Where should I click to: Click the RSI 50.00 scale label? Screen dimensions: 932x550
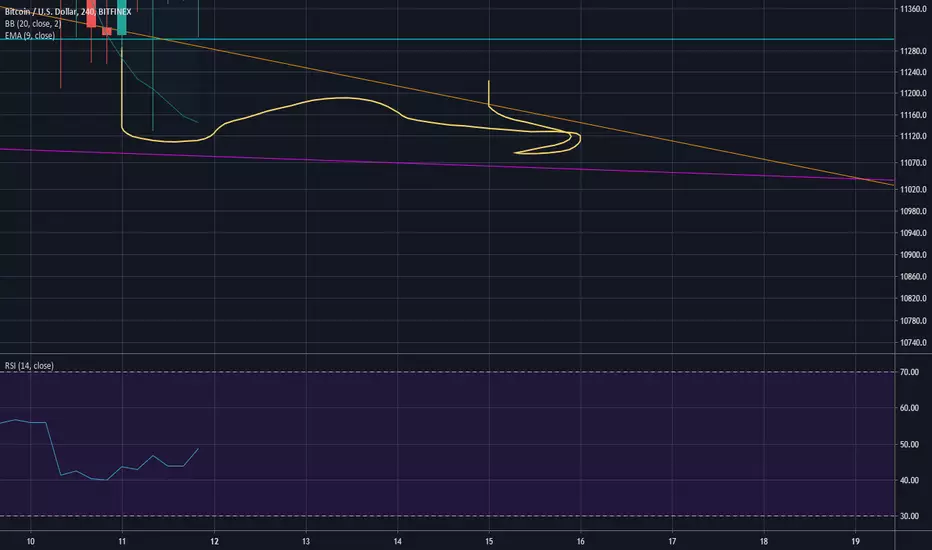(909, 444)
